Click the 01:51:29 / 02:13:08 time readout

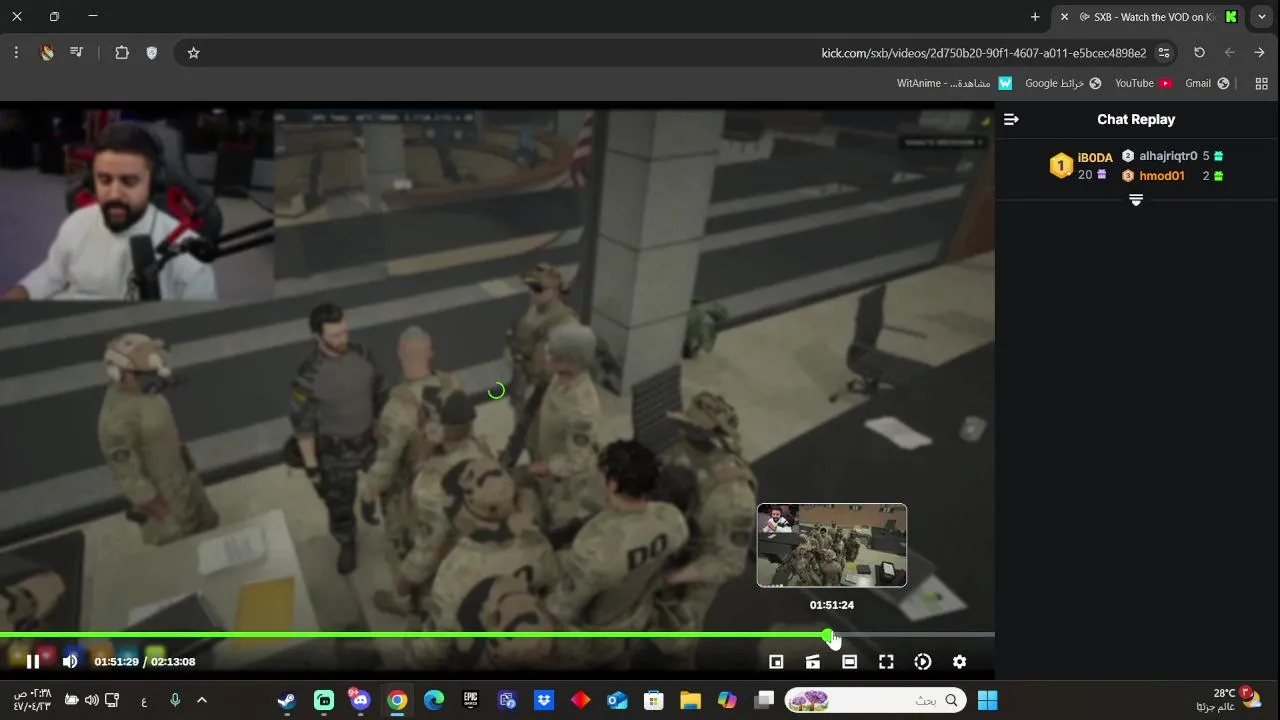coord(145,661)
